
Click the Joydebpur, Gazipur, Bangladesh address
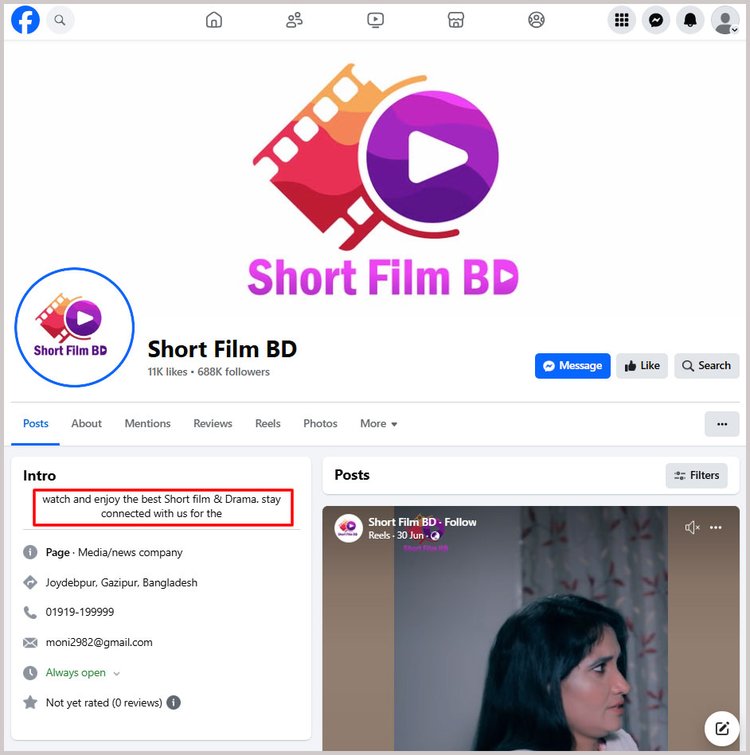(x=121, y=583)
